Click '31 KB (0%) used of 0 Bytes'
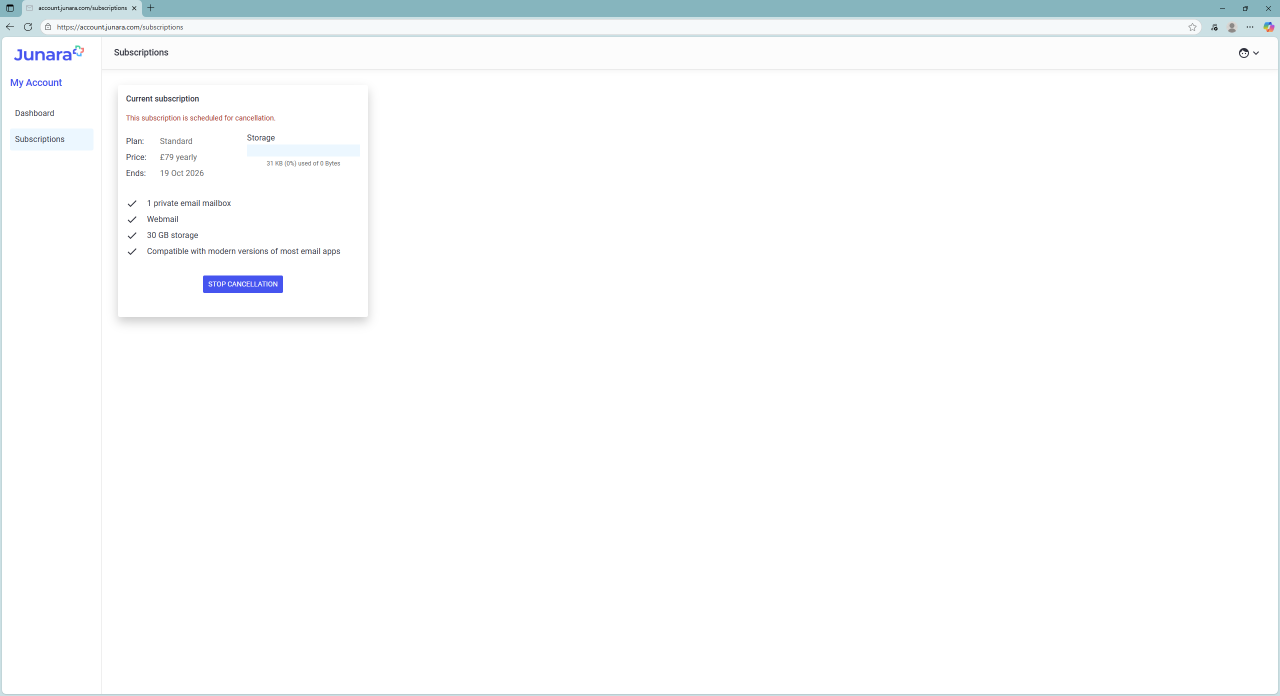The width and height of the screenshot is (1280, 696). coord(303,163)
